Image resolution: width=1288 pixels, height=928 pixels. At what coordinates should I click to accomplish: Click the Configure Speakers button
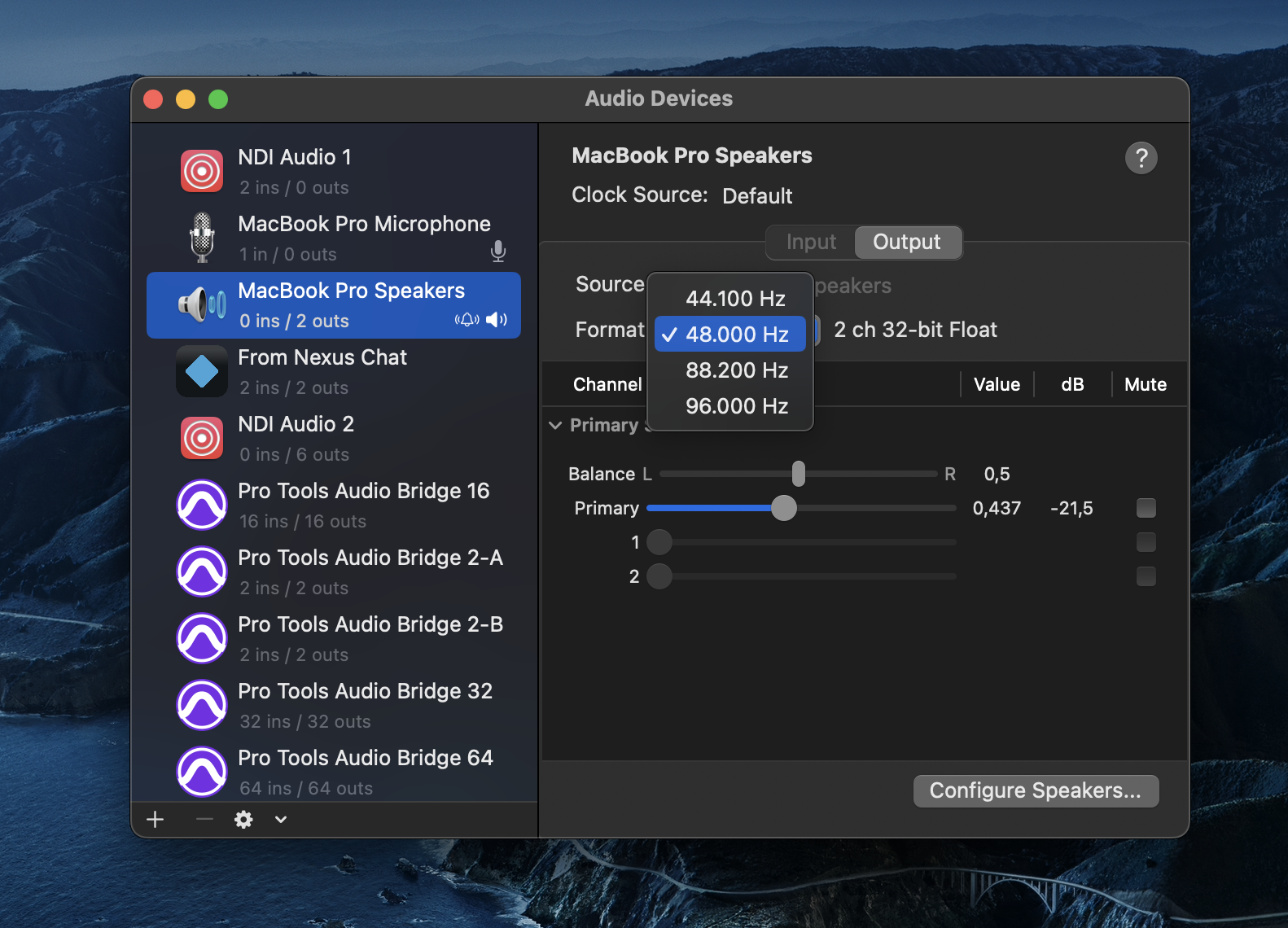click(1035, 791)
